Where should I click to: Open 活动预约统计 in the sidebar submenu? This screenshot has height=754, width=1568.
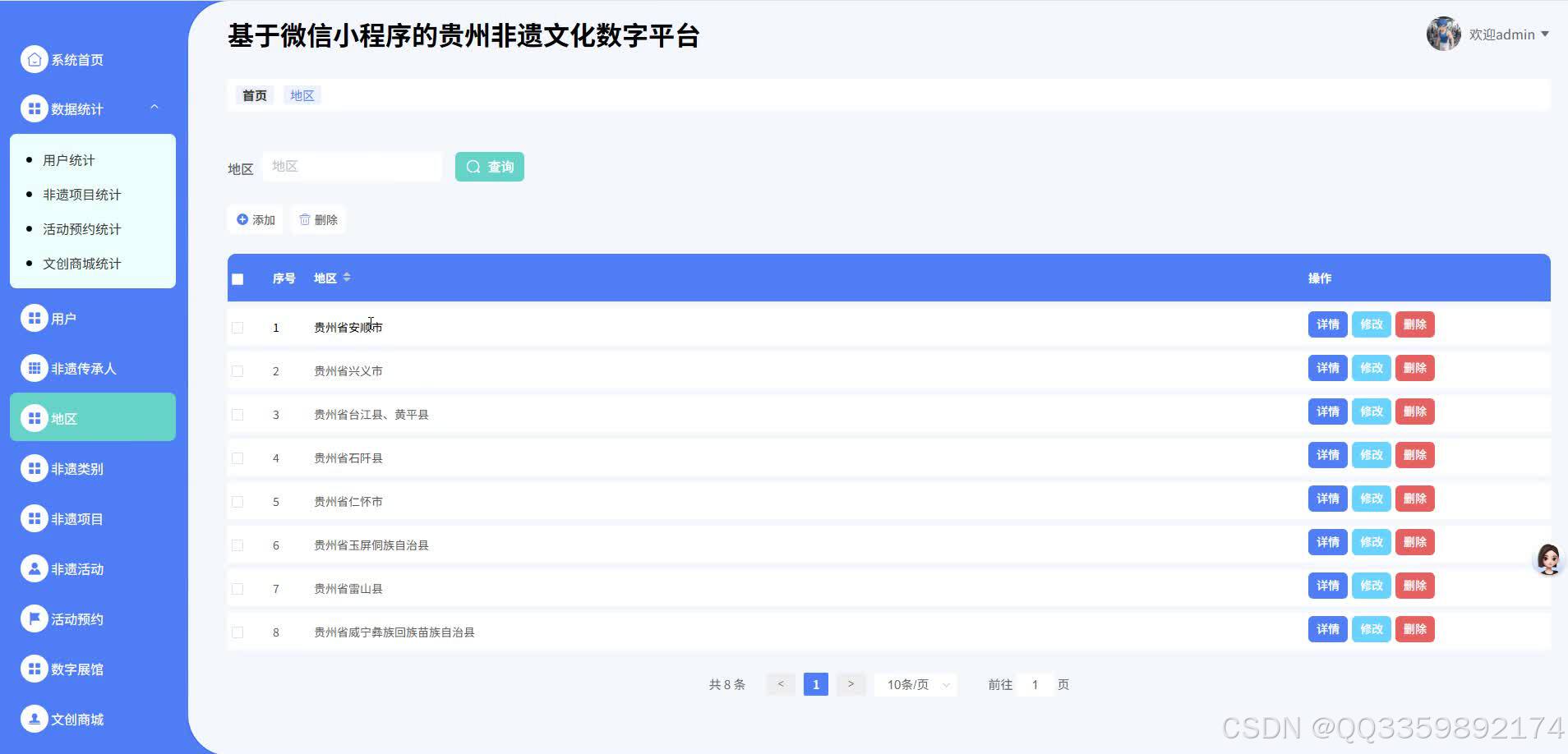[81, 229]
